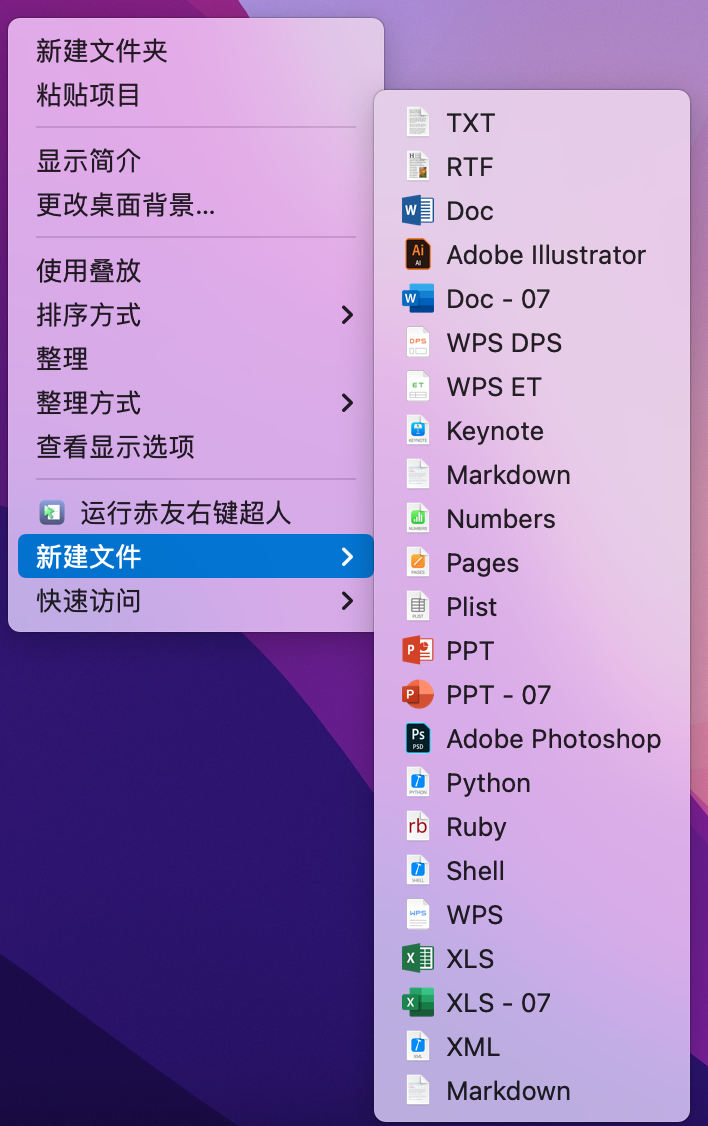Screen dimensions: 708x1126
Task: Choose 新建文件夹 from the context menu
Action: pos(102,51)
